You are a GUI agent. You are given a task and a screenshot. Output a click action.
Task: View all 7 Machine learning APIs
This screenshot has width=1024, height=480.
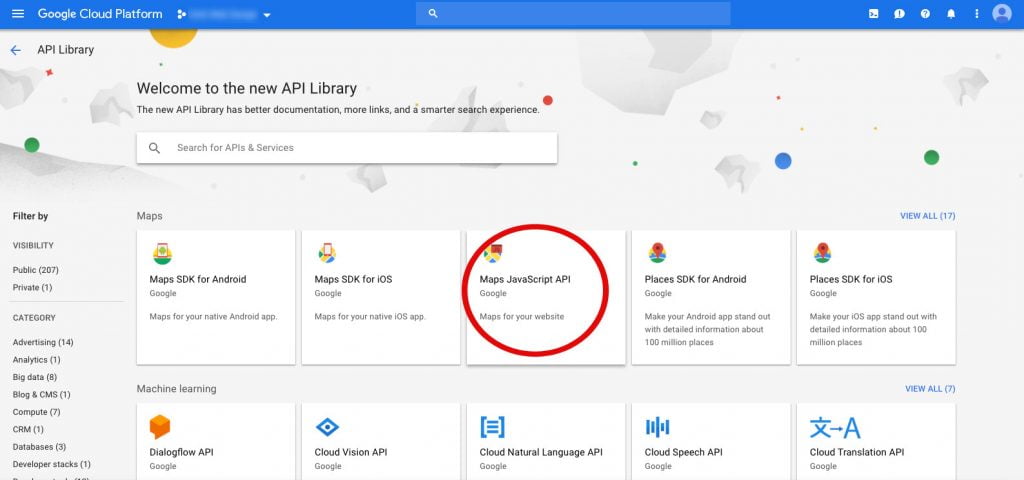(x=930, y=389)
